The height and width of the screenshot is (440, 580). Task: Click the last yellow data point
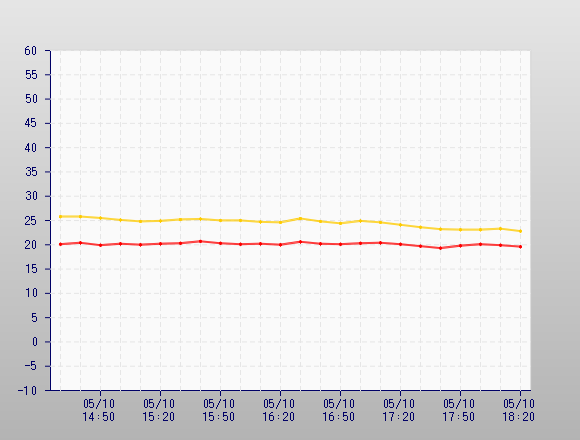(520, 231)
